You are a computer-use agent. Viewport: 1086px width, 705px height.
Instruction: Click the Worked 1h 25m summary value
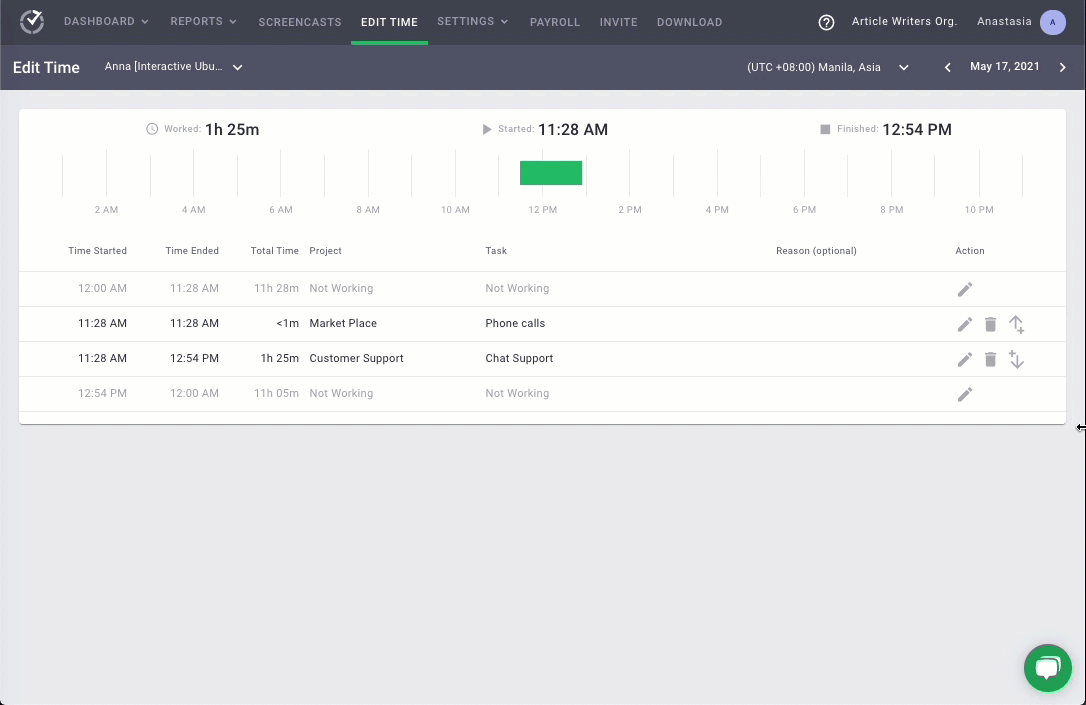(232, 130)
